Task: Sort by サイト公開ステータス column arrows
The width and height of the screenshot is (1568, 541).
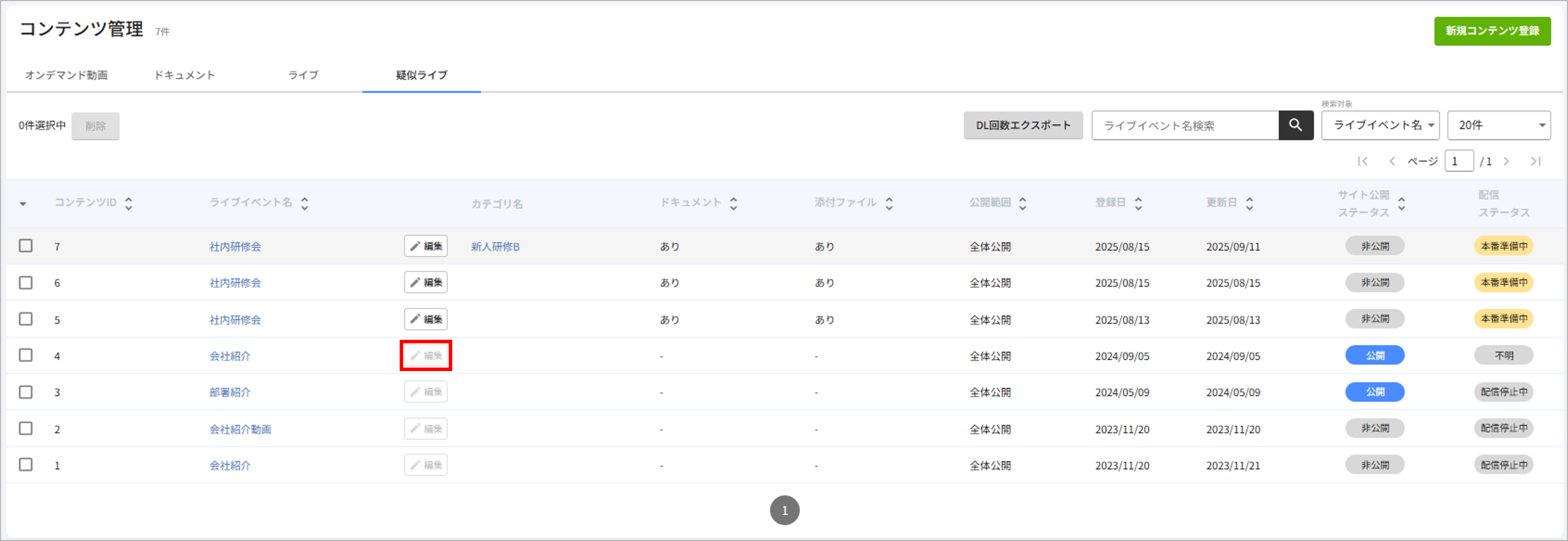Action: 1402,204
